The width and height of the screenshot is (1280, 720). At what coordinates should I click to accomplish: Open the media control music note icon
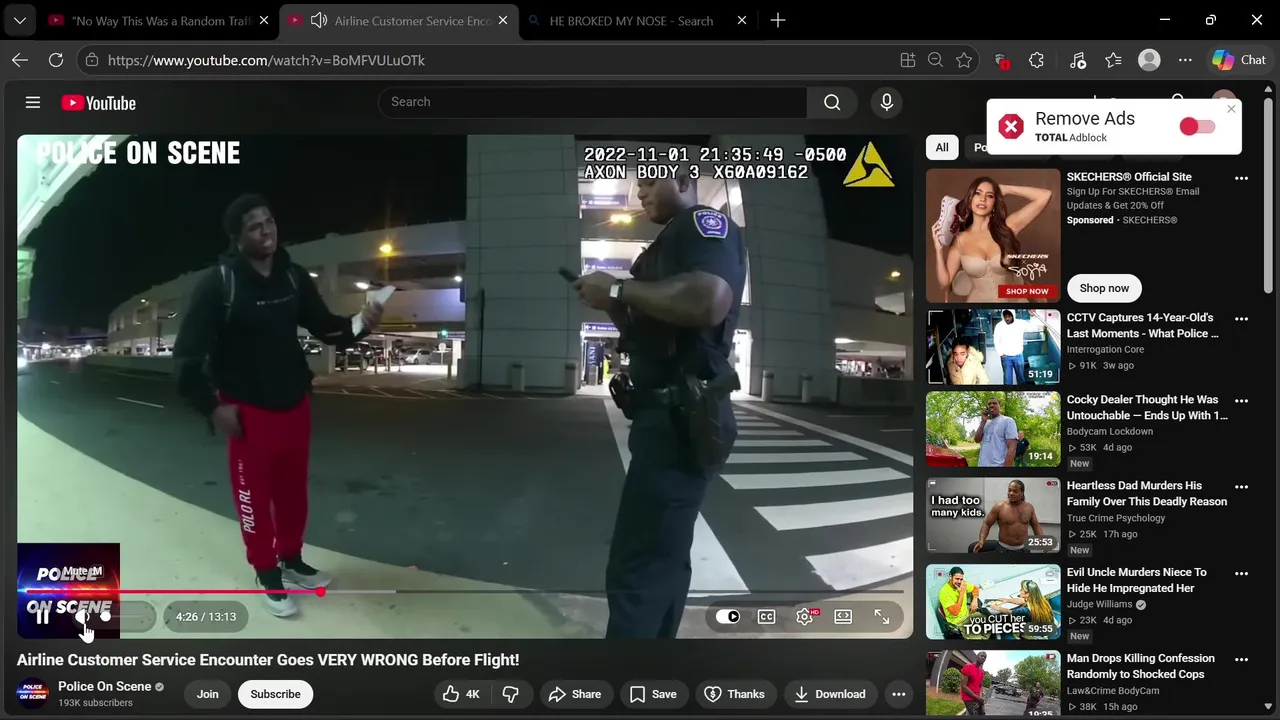1077,60
